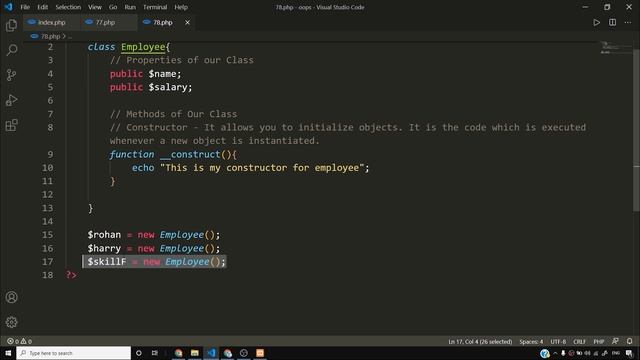Click the ENG language indicator in tray

(x=616, y=353)
